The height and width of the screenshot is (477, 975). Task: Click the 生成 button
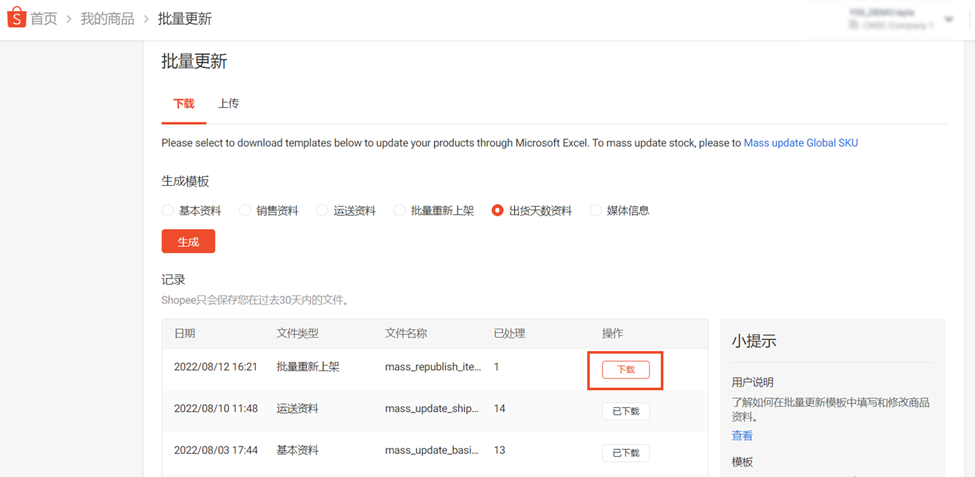(188, 241)
